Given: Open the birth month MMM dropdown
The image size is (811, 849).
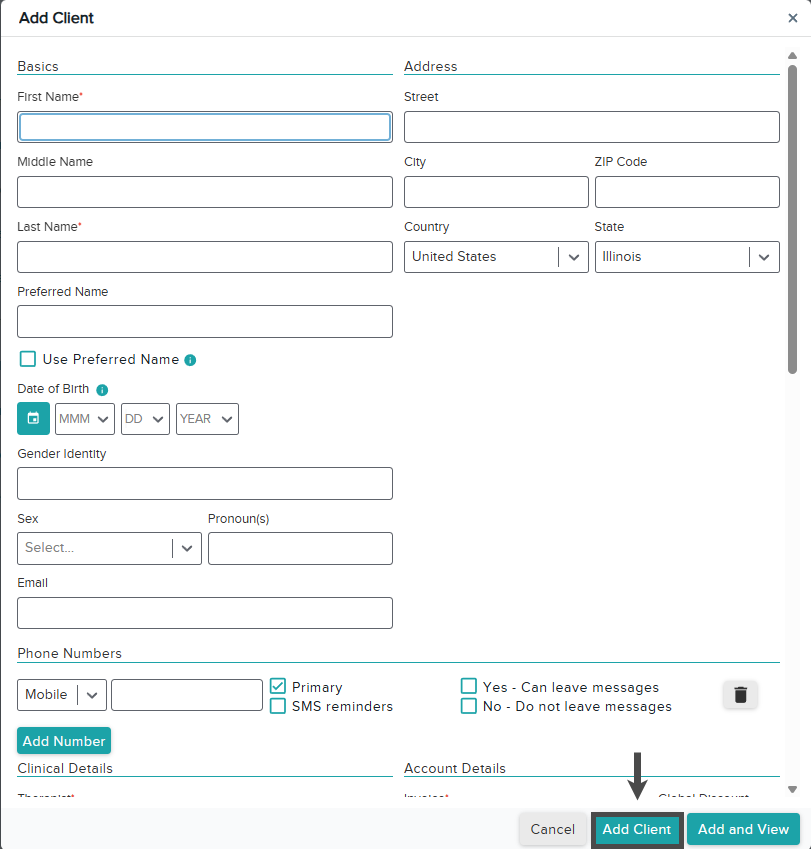Looking at the screenshot, I should coord(85,419).
